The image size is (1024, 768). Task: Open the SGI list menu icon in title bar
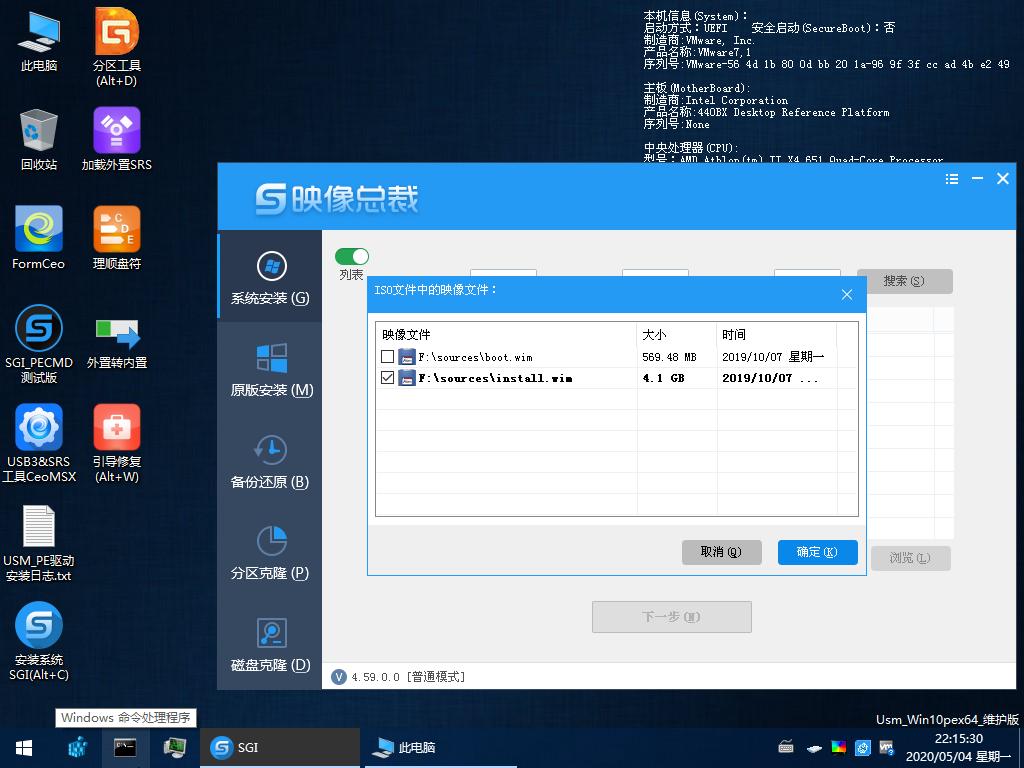tap(952, 179)
